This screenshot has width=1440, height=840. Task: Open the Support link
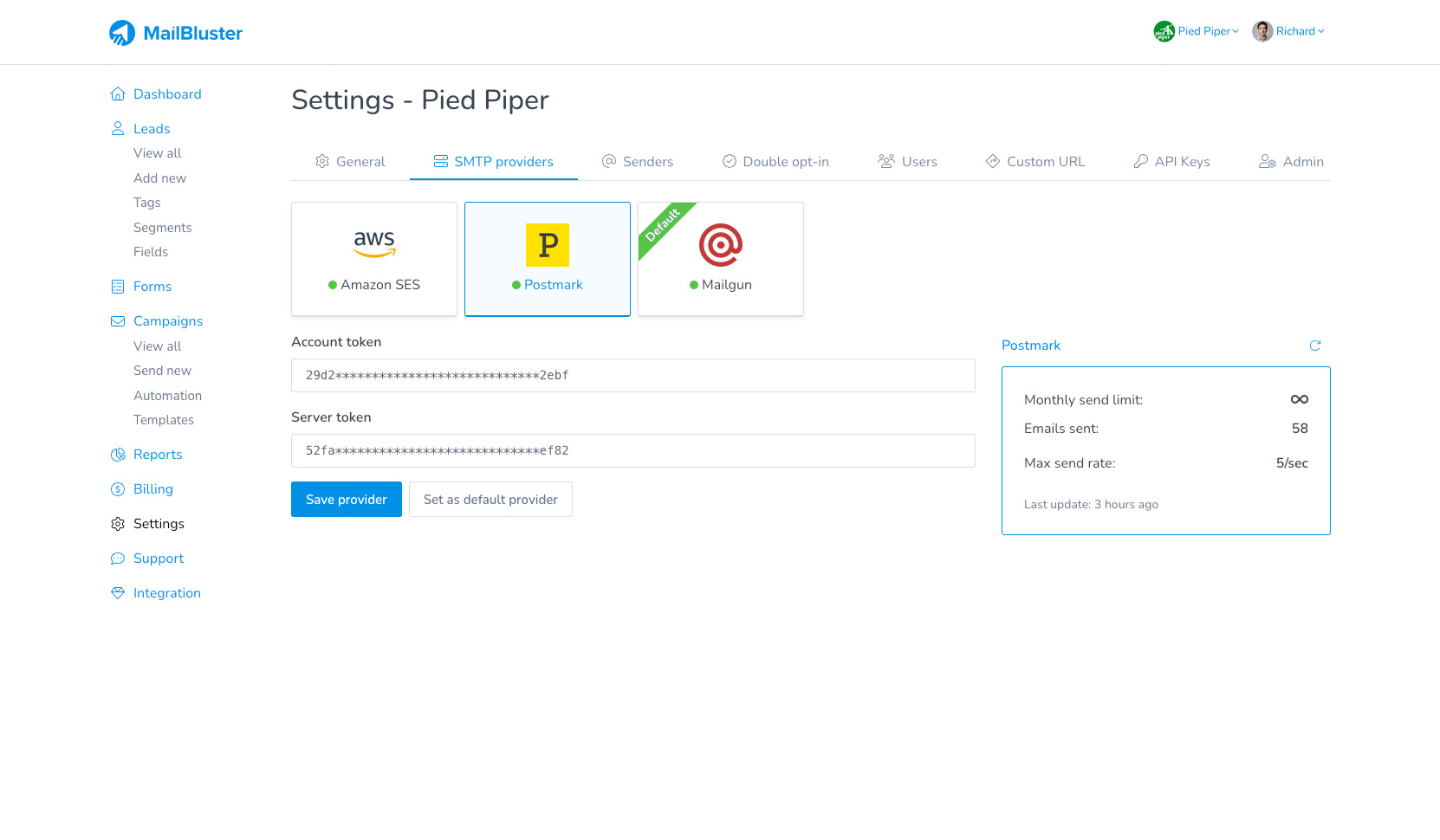point(159,558)
